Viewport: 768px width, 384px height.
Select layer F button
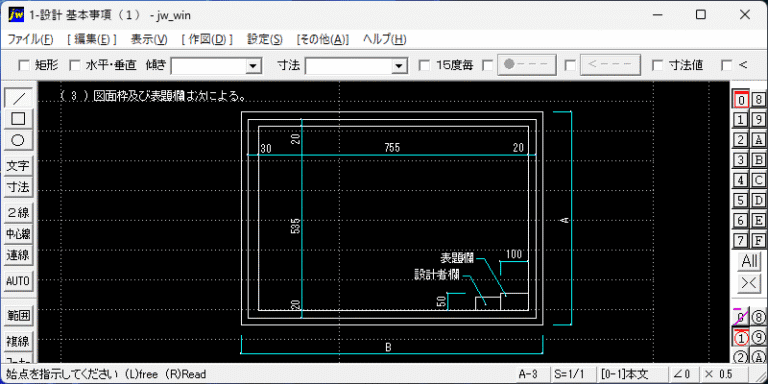pyautogui.click(x=759, y=240)
